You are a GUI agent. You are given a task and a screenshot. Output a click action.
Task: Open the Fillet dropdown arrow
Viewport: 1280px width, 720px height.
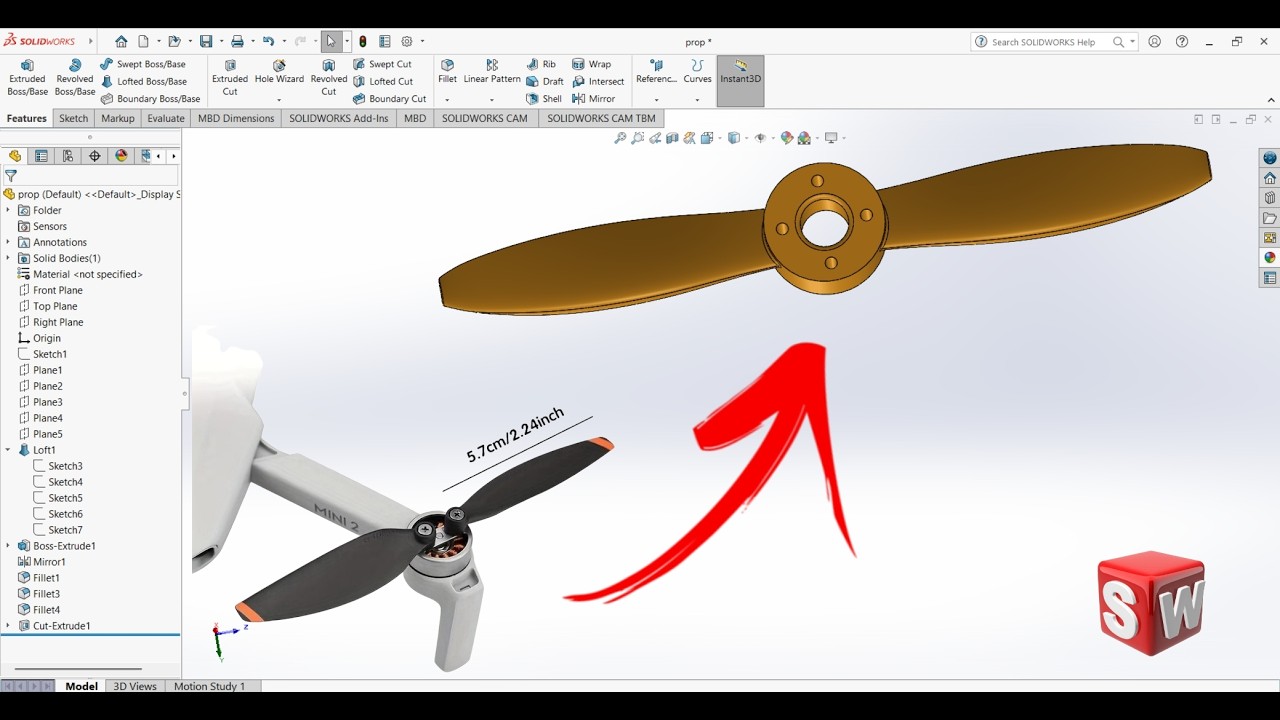(447, 99)
